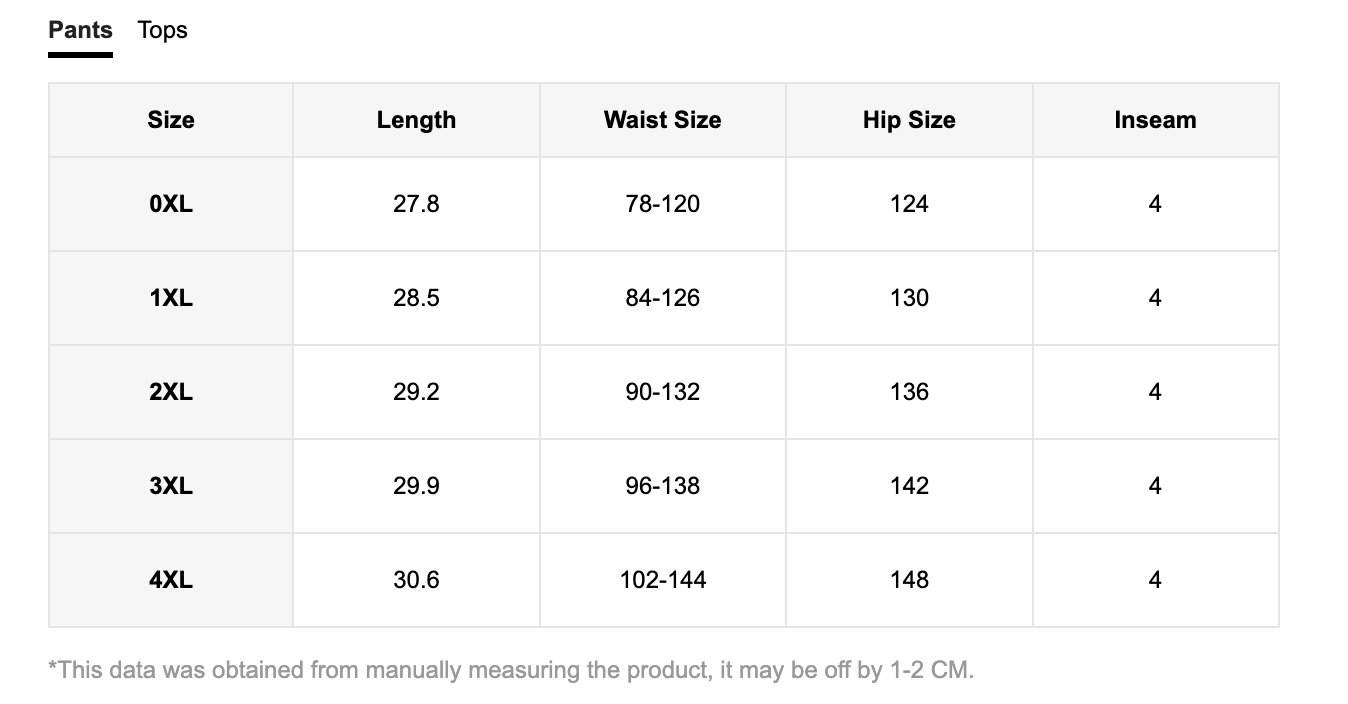Select the 4XL size row label
The width and height of the screenshot is (1348, 704).
[x=171, y=580]
